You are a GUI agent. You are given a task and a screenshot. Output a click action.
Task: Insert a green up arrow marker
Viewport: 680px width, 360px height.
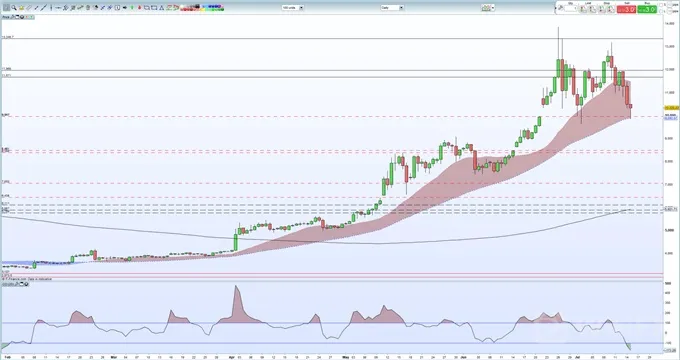click(132, 8)
